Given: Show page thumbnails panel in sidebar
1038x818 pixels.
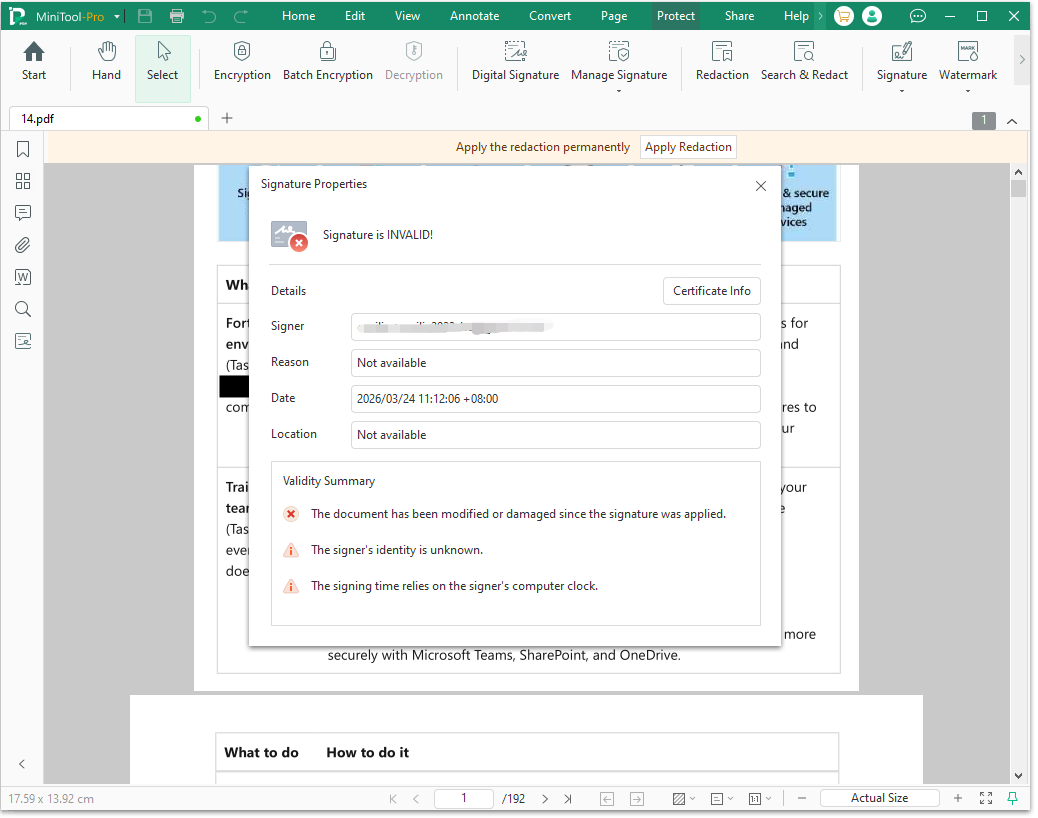Looking at the screenshot, I should [x=23, y=181].
